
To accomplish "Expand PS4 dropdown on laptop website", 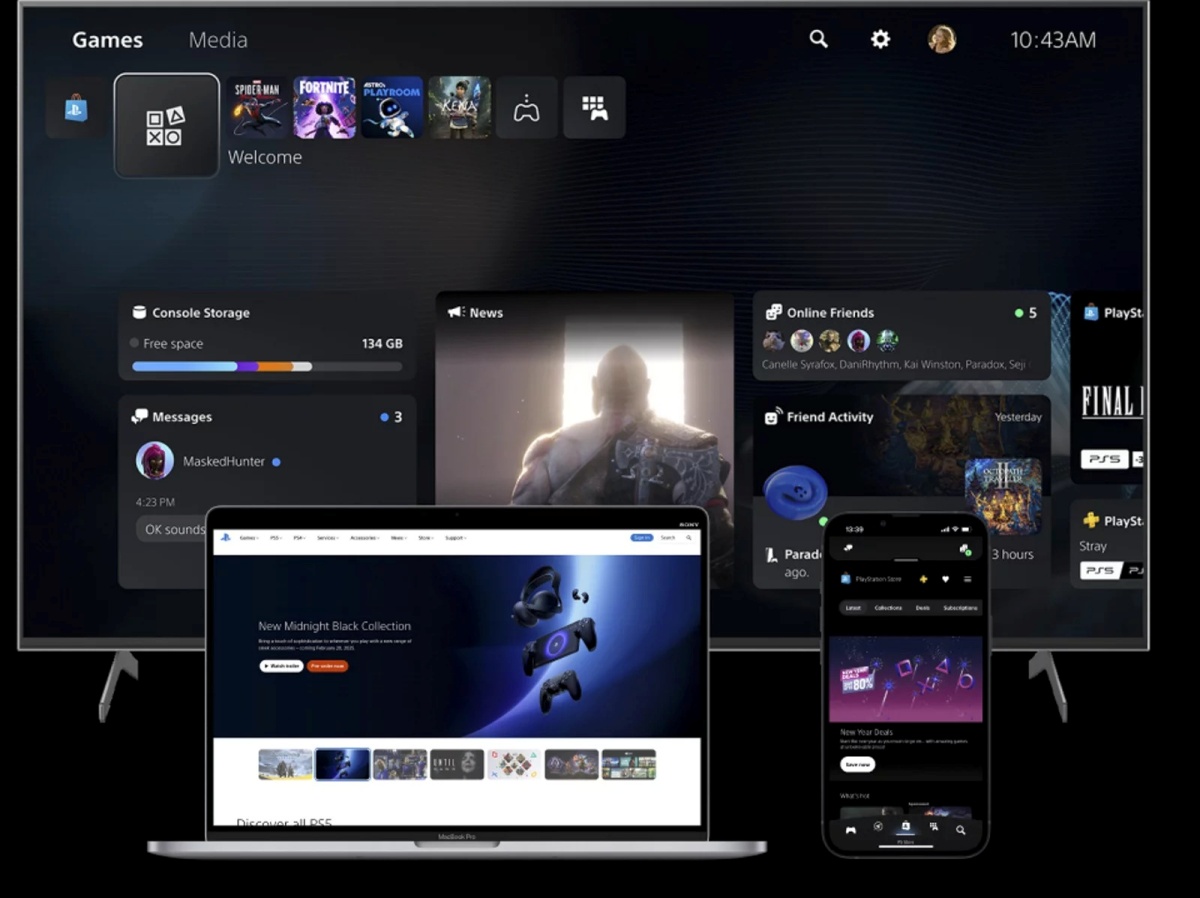I will (x=298, y=538).
